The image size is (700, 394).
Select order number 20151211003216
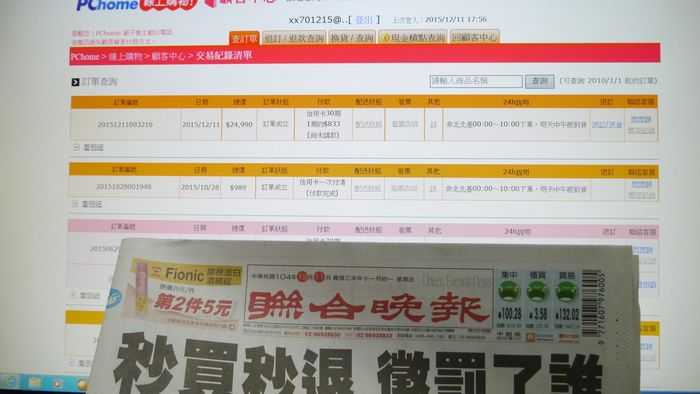(x=125, y=125)
